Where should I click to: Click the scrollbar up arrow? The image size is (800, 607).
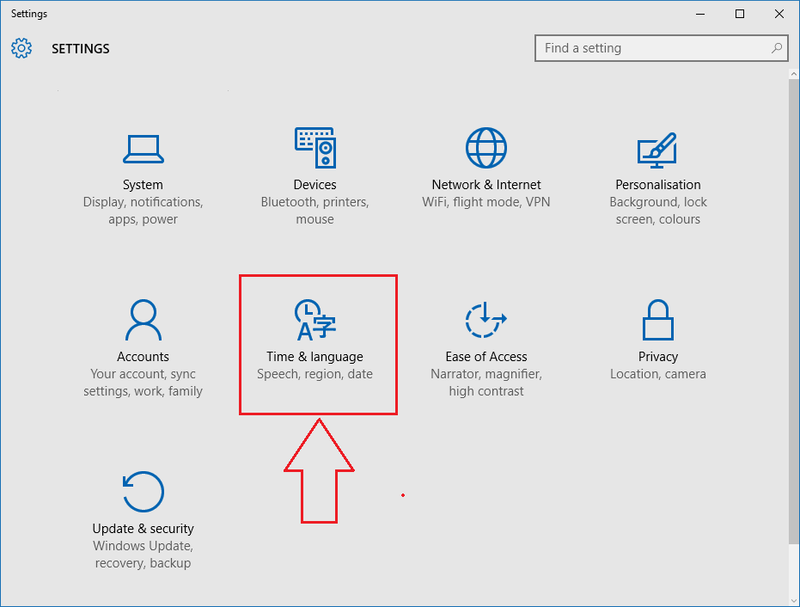click(x=793, y=74)
